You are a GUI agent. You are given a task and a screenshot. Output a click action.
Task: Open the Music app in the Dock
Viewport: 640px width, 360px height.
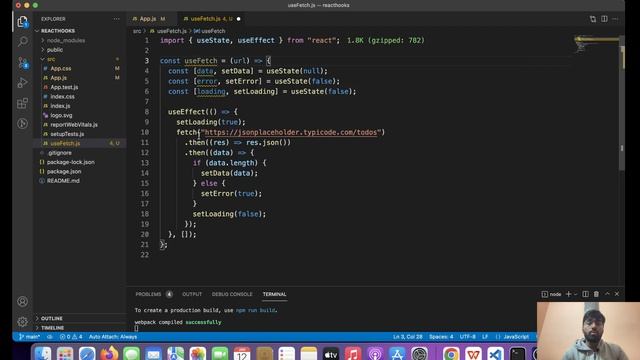click(353, 353)
